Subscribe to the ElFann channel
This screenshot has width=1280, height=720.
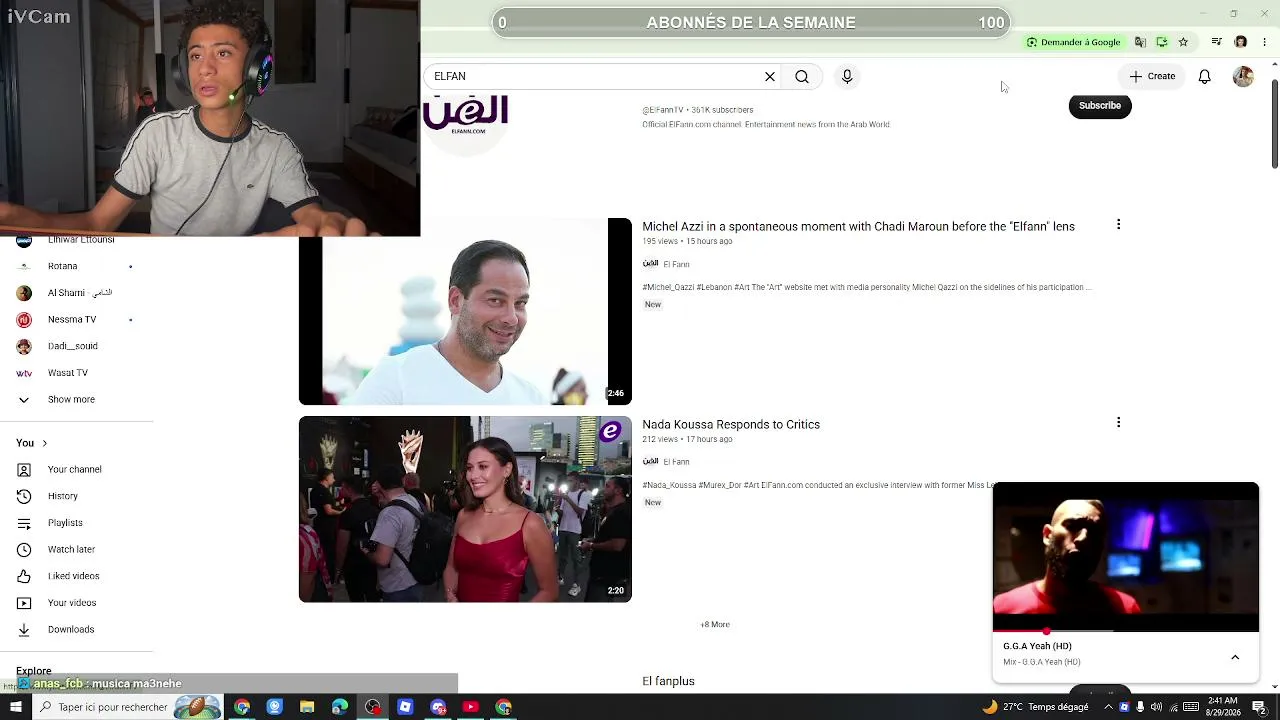[1100, 106]
